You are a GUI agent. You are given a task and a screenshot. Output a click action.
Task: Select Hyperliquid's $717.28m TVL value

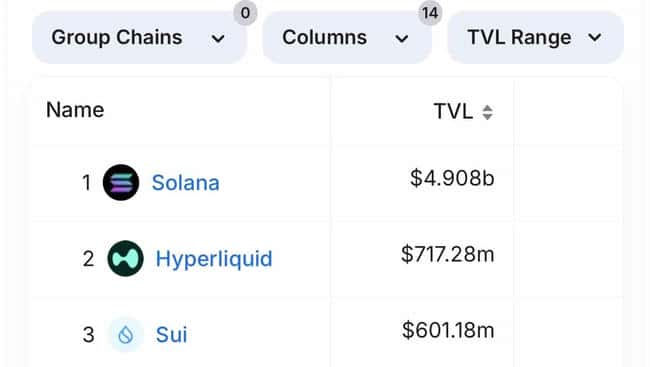click(448, 254)
